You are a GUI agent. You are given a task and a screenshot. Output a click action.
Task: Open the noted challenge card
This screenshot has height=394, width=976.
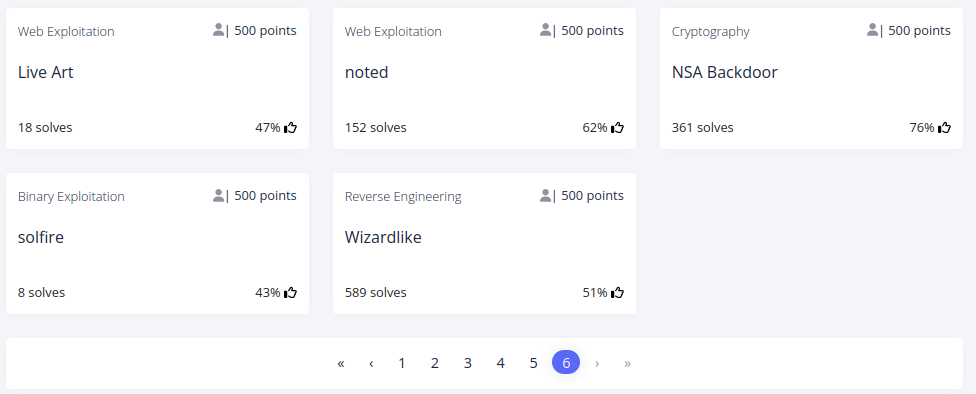(x=484, y=78)
